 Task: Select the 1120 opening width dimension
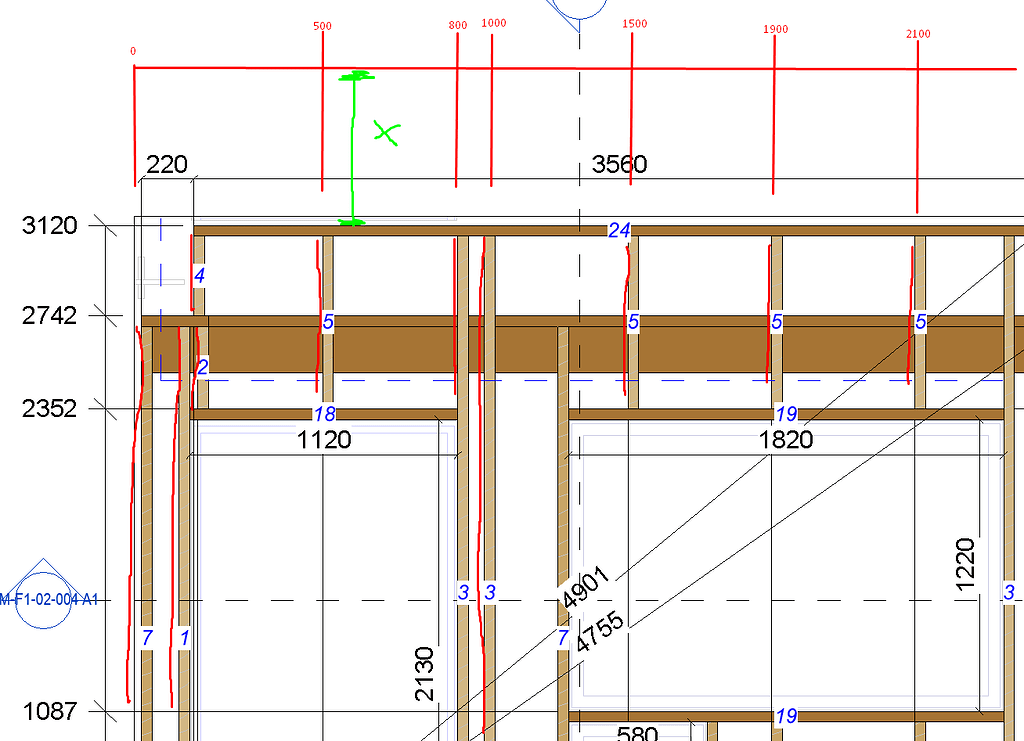point(324,440)
